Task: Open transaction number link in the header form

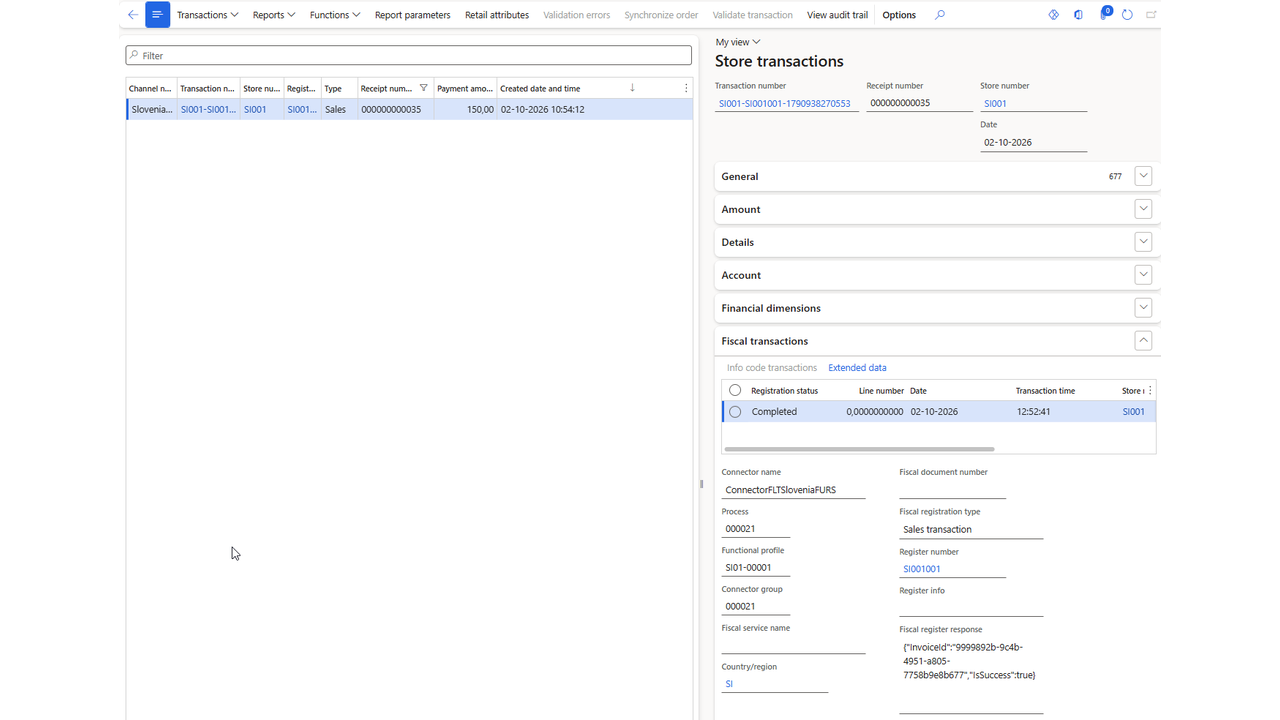Action: pos(784,103)
